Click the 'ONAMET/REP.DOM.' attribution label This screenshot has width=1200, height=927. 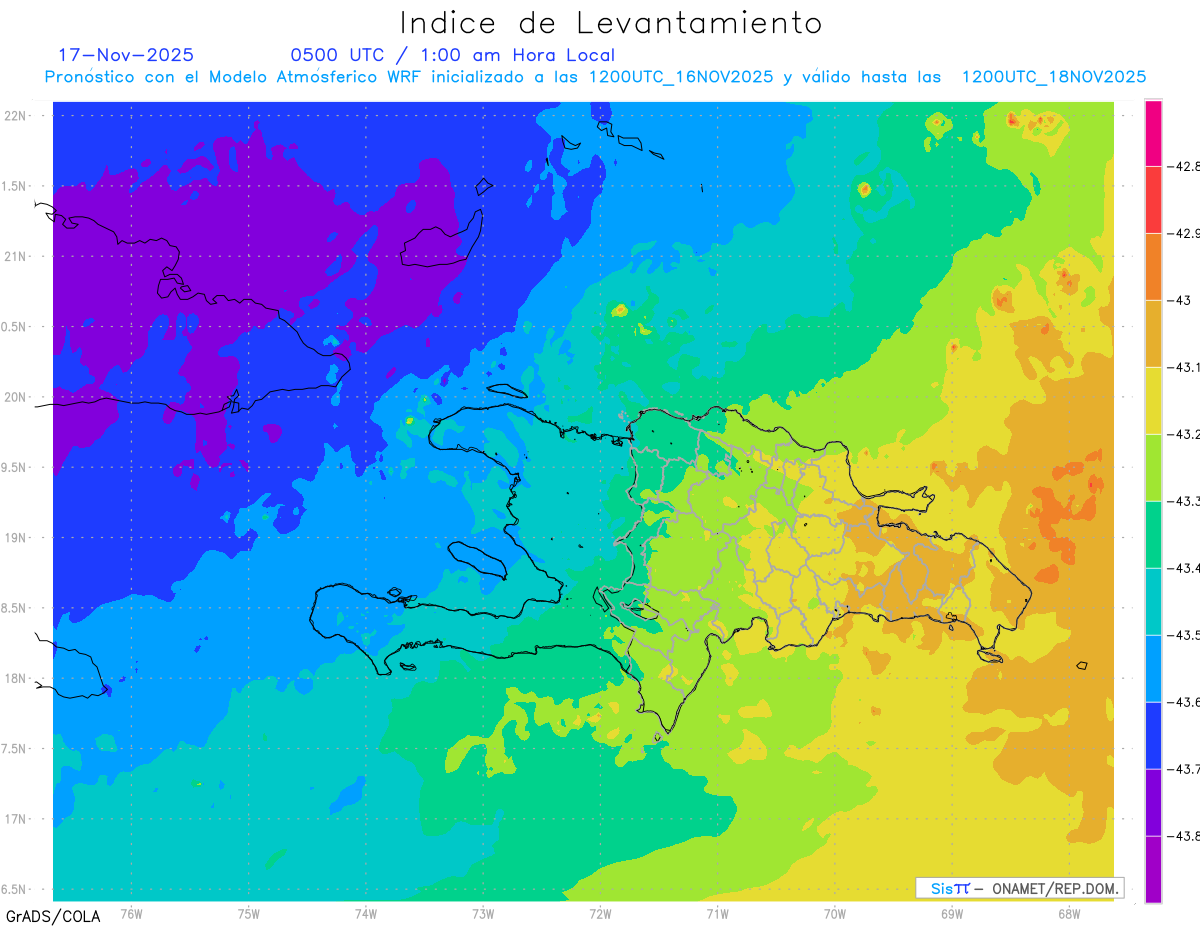click(1056, 888)
